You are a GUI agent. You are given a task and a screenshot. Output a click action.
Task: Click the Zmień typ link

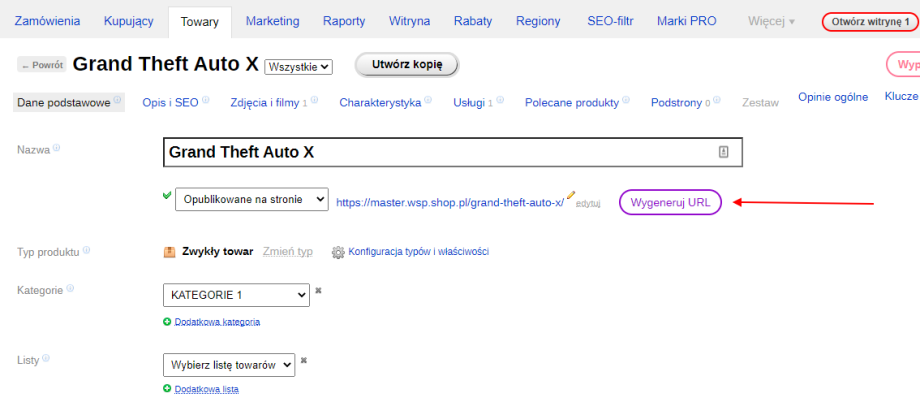point(288,252)
